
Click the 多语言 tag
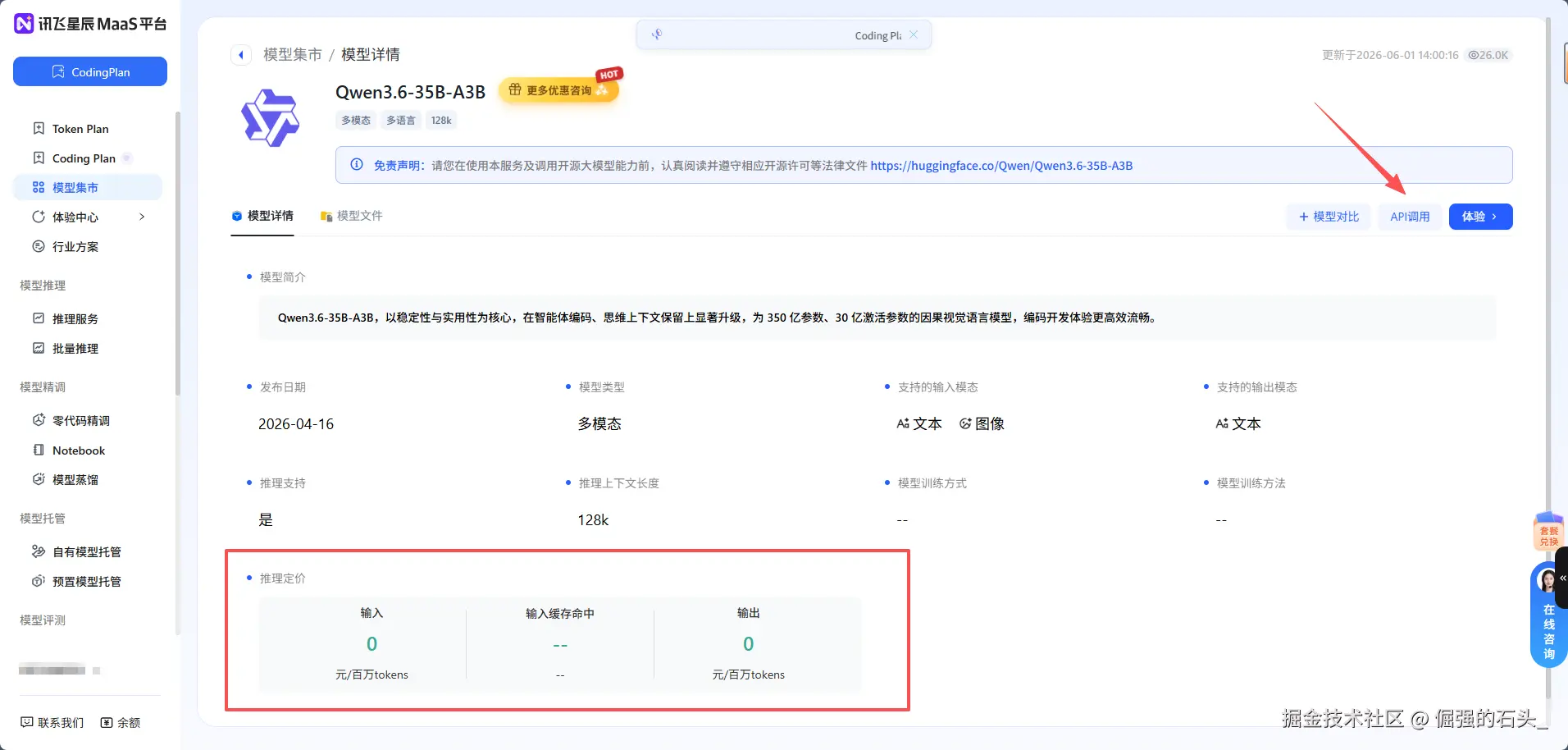pos(401,121)
